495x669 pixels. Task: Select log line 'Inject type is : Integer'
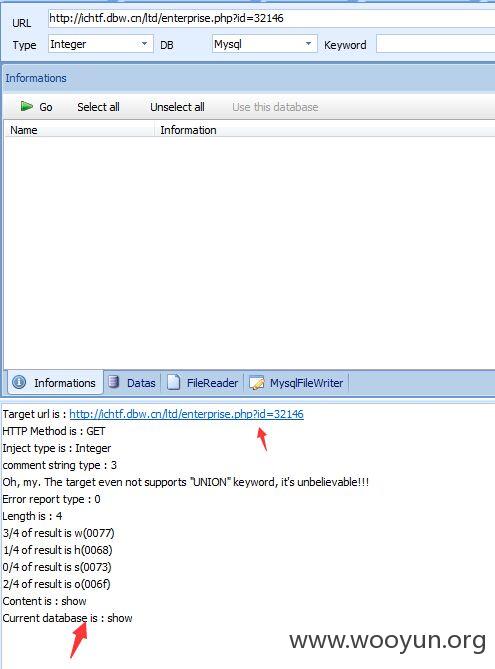tap(57, 448)
